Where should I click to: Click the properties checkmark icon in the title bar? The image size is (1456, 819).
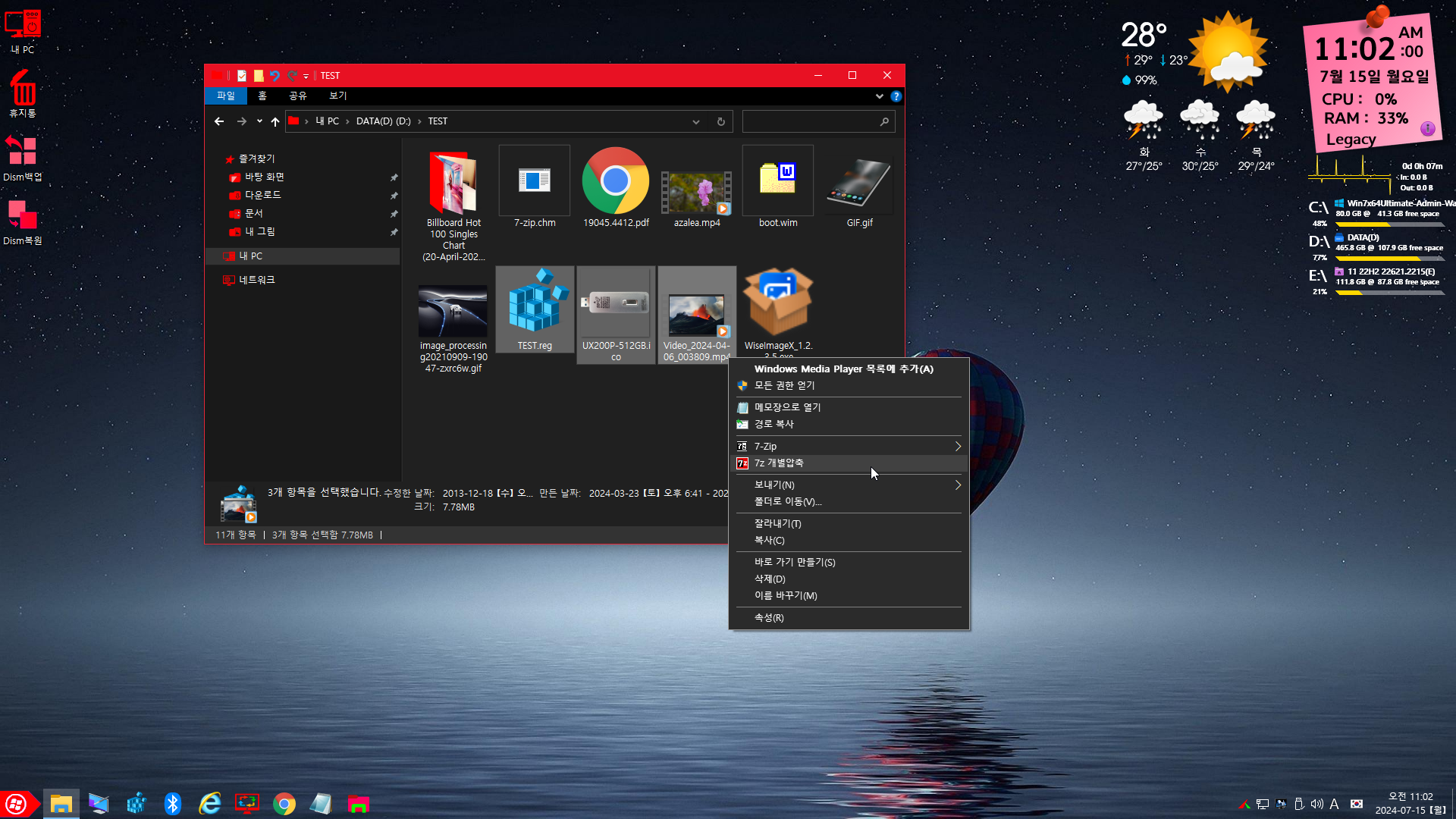242,76
